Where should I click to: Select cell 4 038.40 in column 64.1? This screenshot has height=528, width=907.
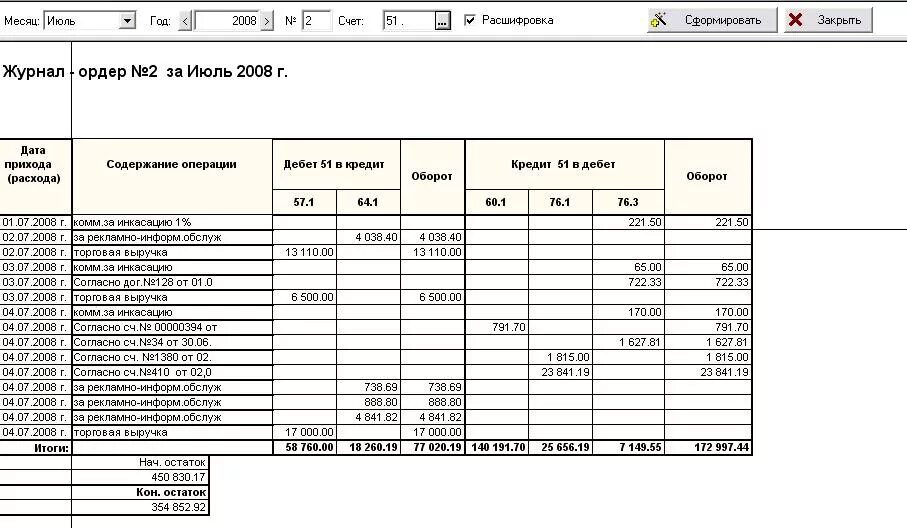368,237
